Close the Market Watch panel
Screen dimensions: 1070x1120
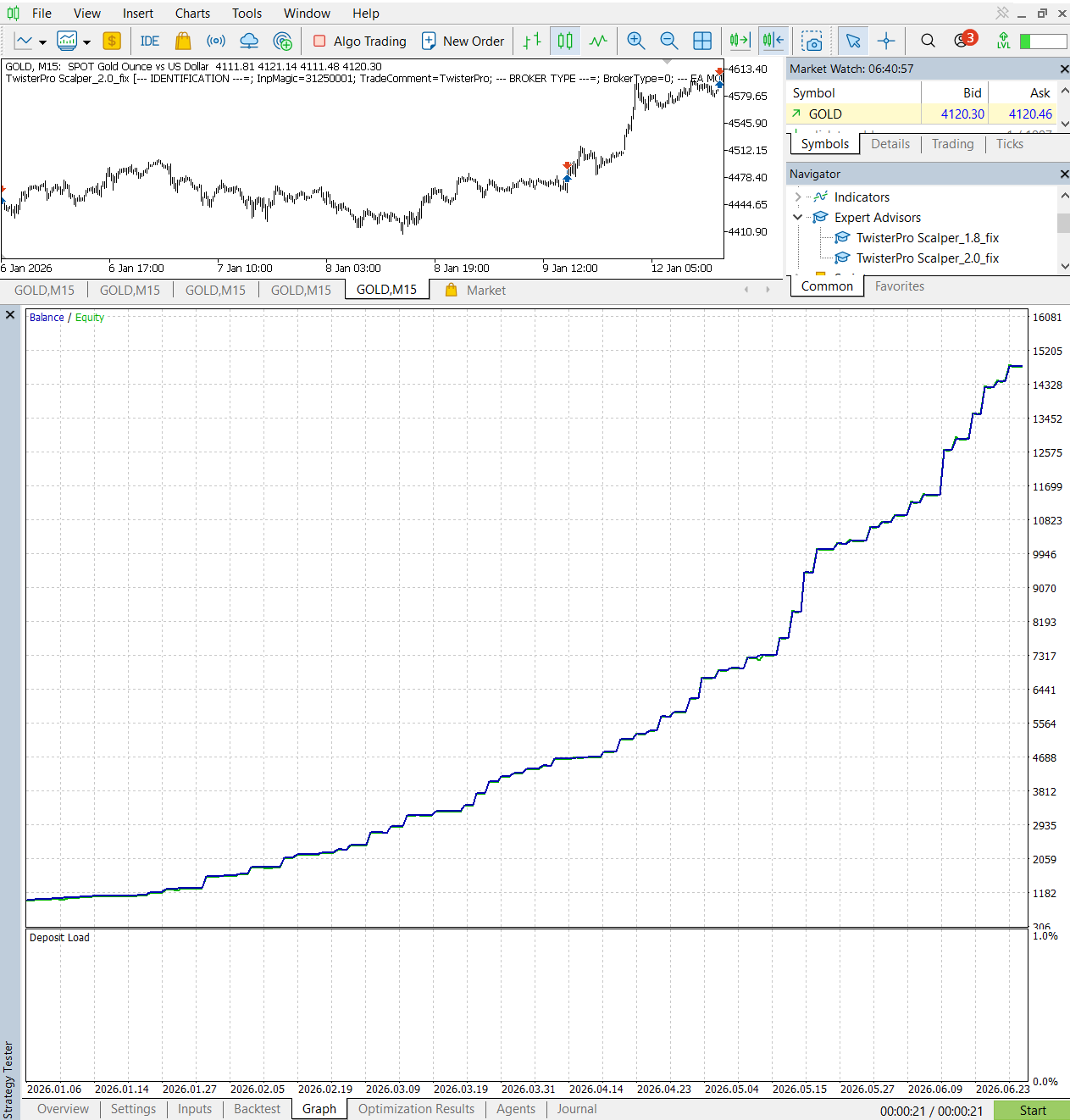(x=1064, y=69)
